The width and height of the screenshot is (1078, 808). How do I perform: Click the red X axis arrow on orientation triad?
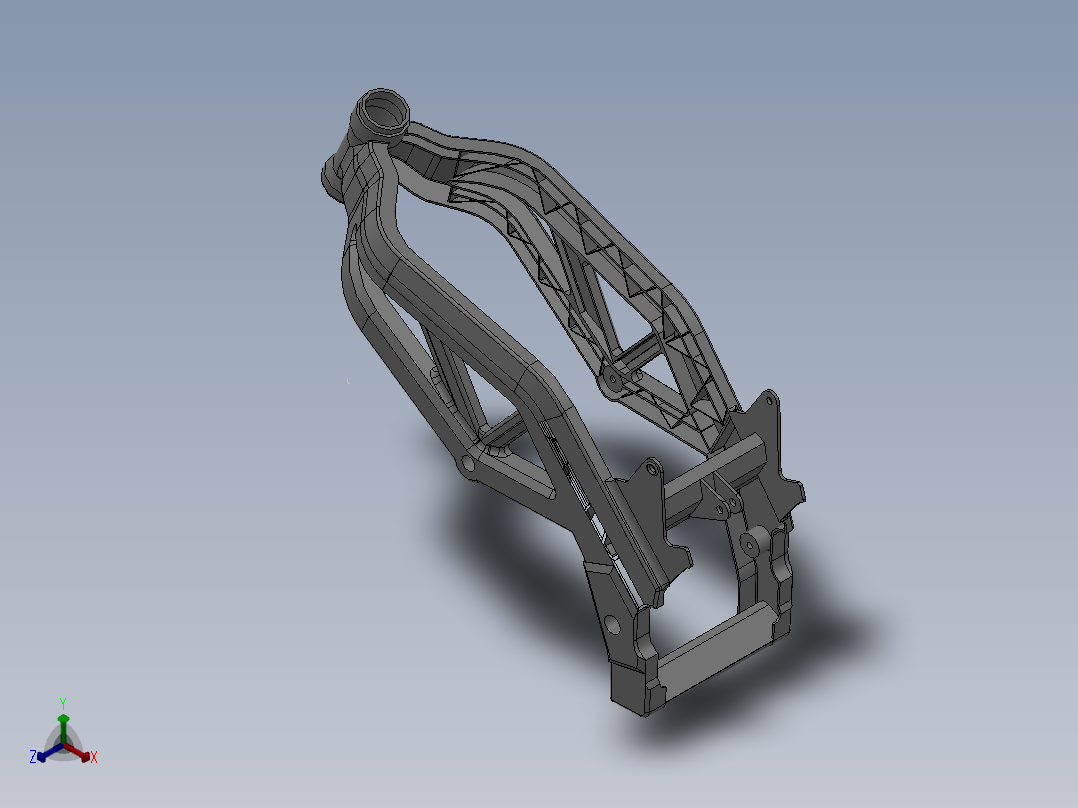(x=85, y=756)
